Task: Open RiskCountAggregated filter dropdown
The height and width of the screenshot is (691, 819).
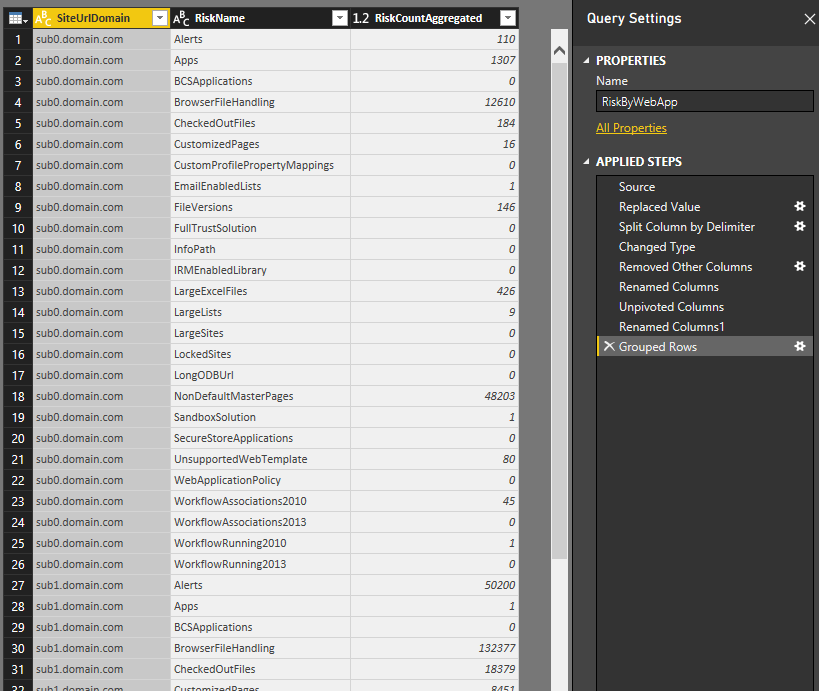Action: point(508,18)
